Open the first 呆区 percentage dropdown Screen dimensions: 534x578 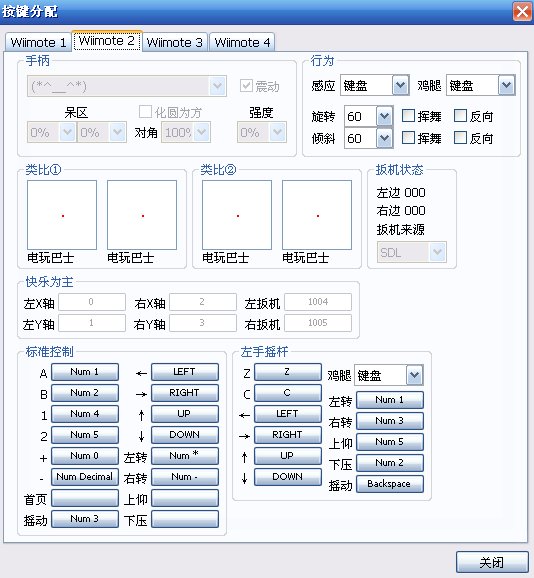coord(51,132)
